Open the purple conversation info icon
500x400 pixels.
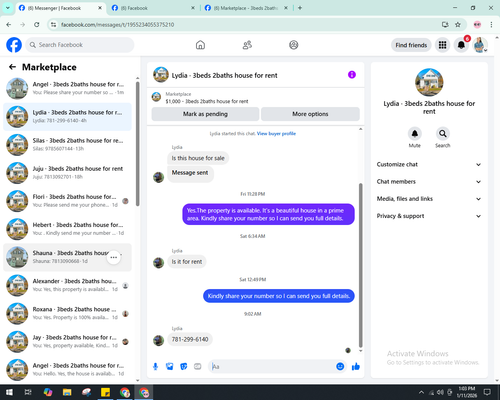pyautogui.click(x=352, y=75)
